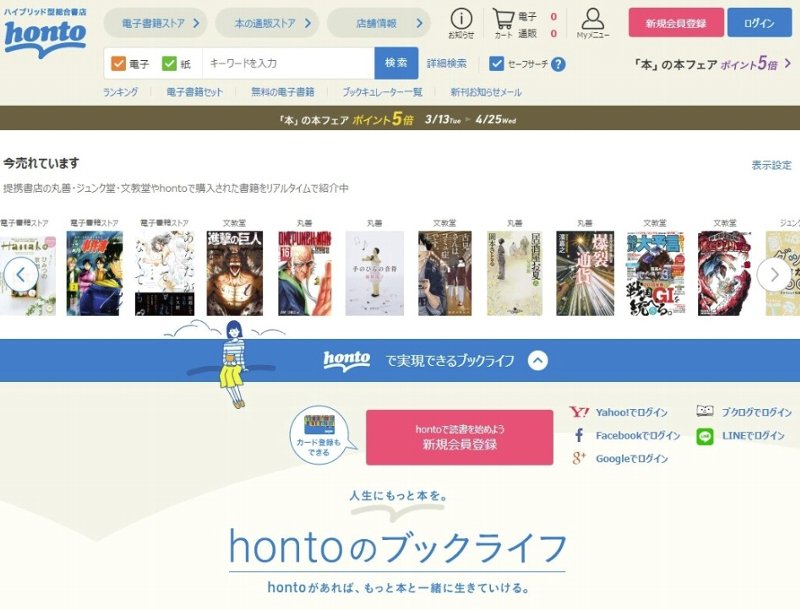Open the shopping cart icon
This screenshot has height=609, width=800.
(503, 19)
